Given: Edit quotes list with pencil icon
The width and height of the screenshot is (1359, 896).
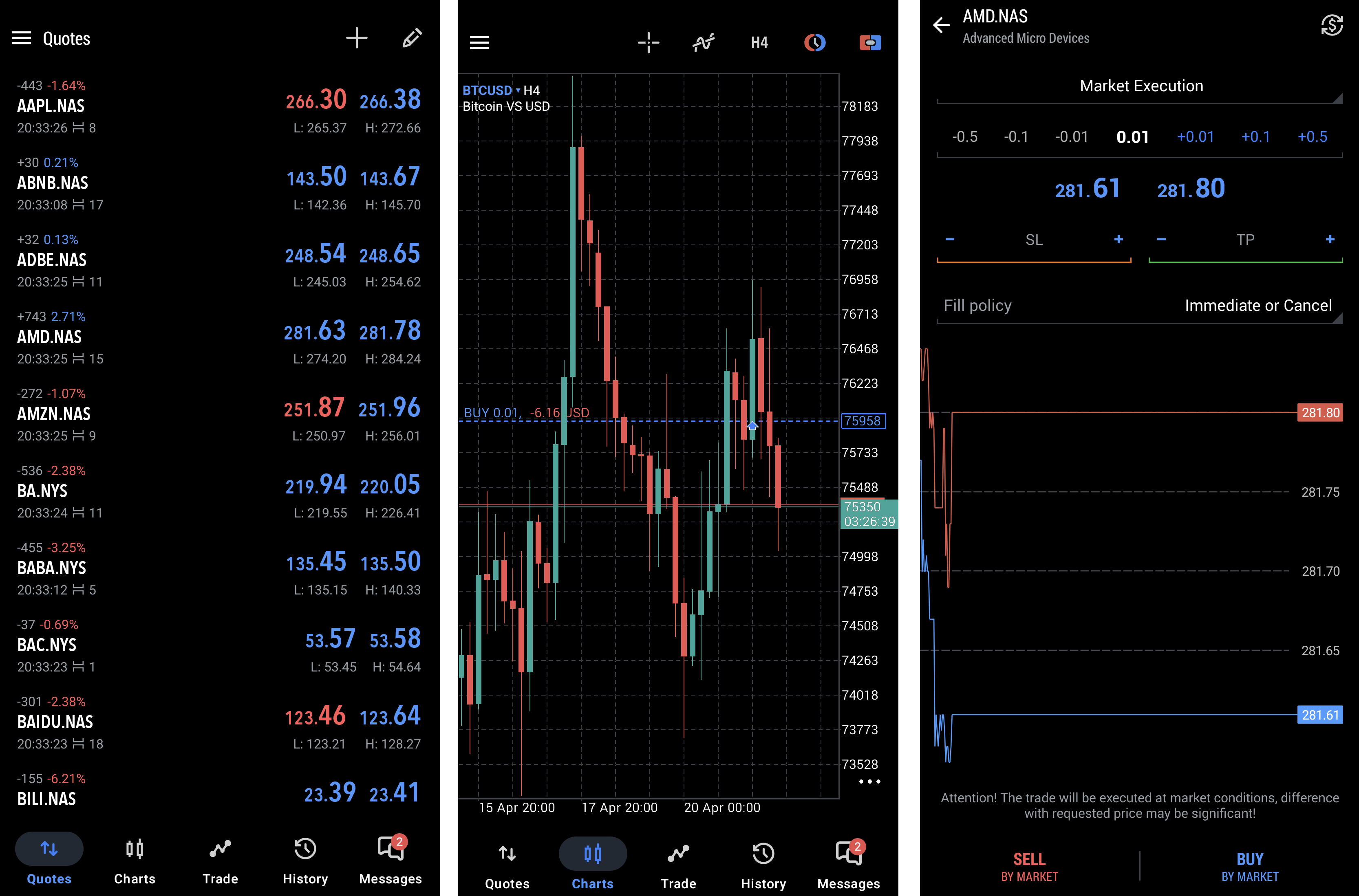Looking at the screenshot, I should [412, 38].
